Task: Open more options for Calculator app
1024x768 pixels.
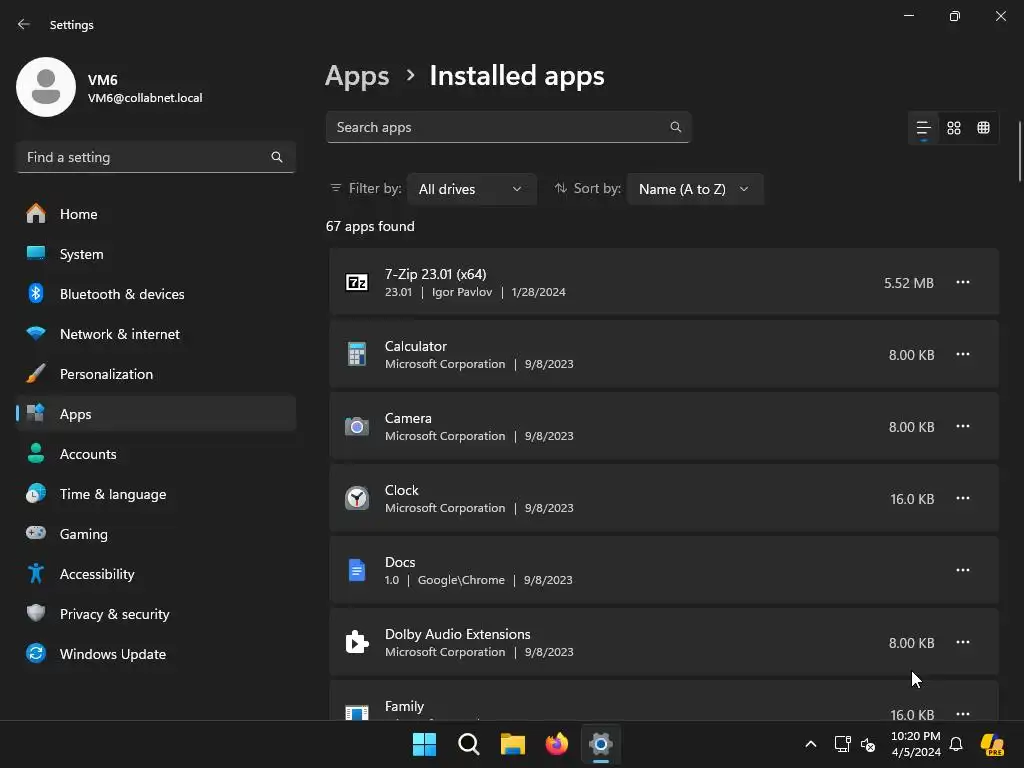Action: coord(963,355)
